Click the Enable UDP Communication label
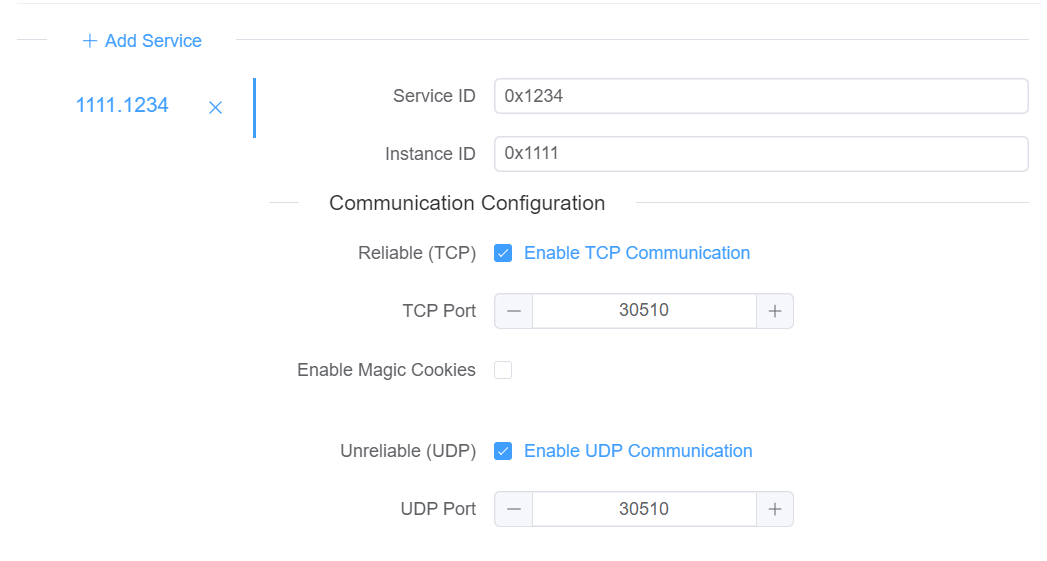 pyautogui.click(x=638, y=451)
